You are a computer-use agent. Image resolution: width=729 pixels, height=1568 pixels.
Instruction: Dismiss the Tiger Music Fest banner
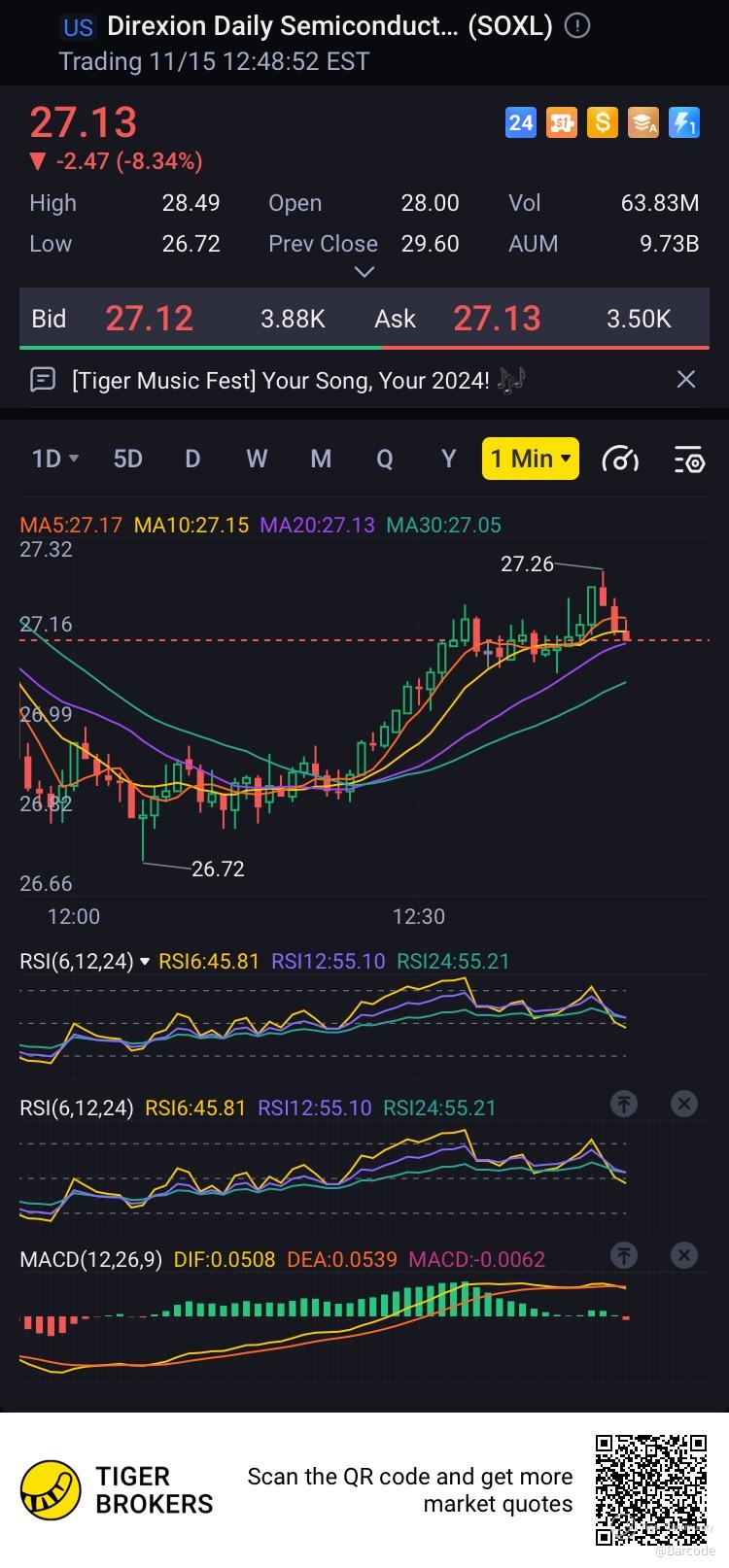point(686,379)
